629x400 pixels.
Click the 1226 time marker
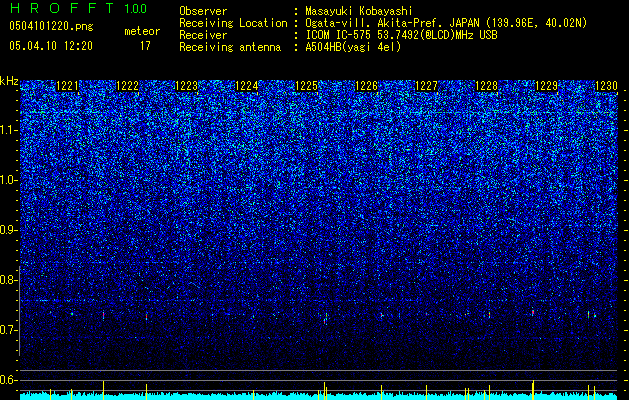point(367,86)
